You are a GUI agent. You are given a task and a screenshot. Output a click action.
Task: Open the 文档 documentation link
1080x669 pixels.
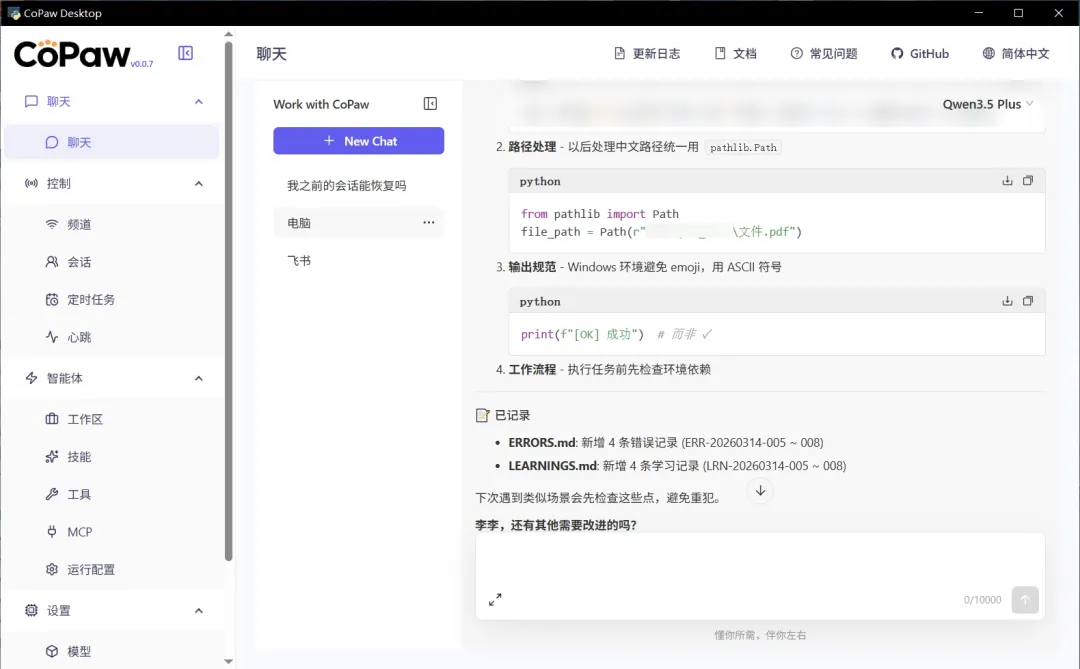pos(736,54)
